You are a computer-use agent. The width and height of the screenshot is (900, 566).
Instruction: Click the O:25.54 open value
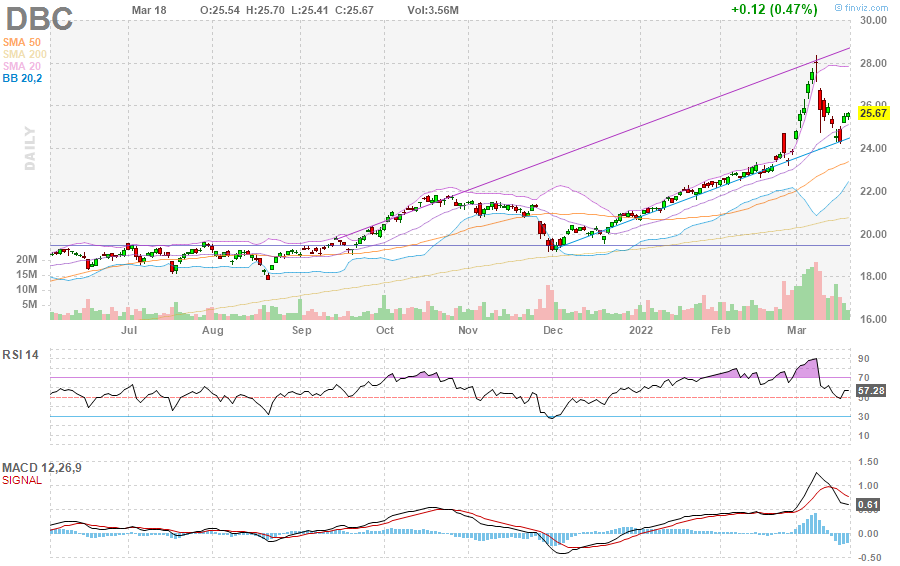click(x=220, y=10)
